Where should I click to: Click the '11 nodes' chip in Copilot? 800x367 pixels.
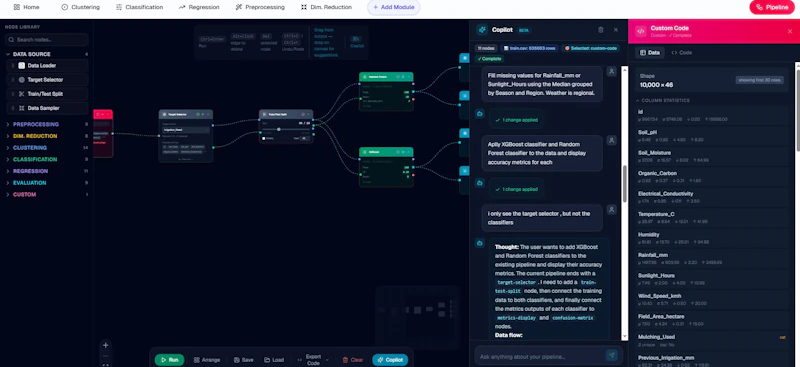click(486, 48)
